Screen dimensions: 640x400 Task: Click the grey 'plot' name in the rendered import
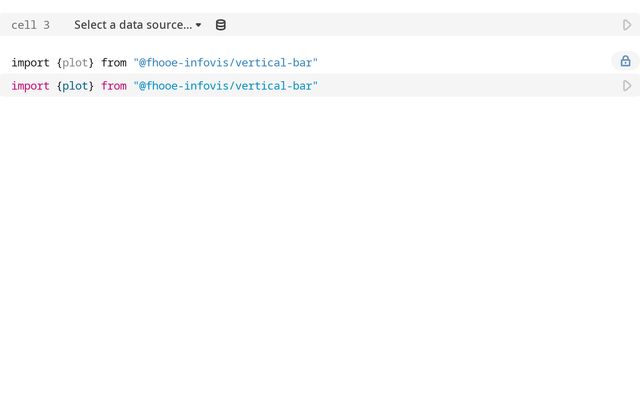[x=75, y=62]
